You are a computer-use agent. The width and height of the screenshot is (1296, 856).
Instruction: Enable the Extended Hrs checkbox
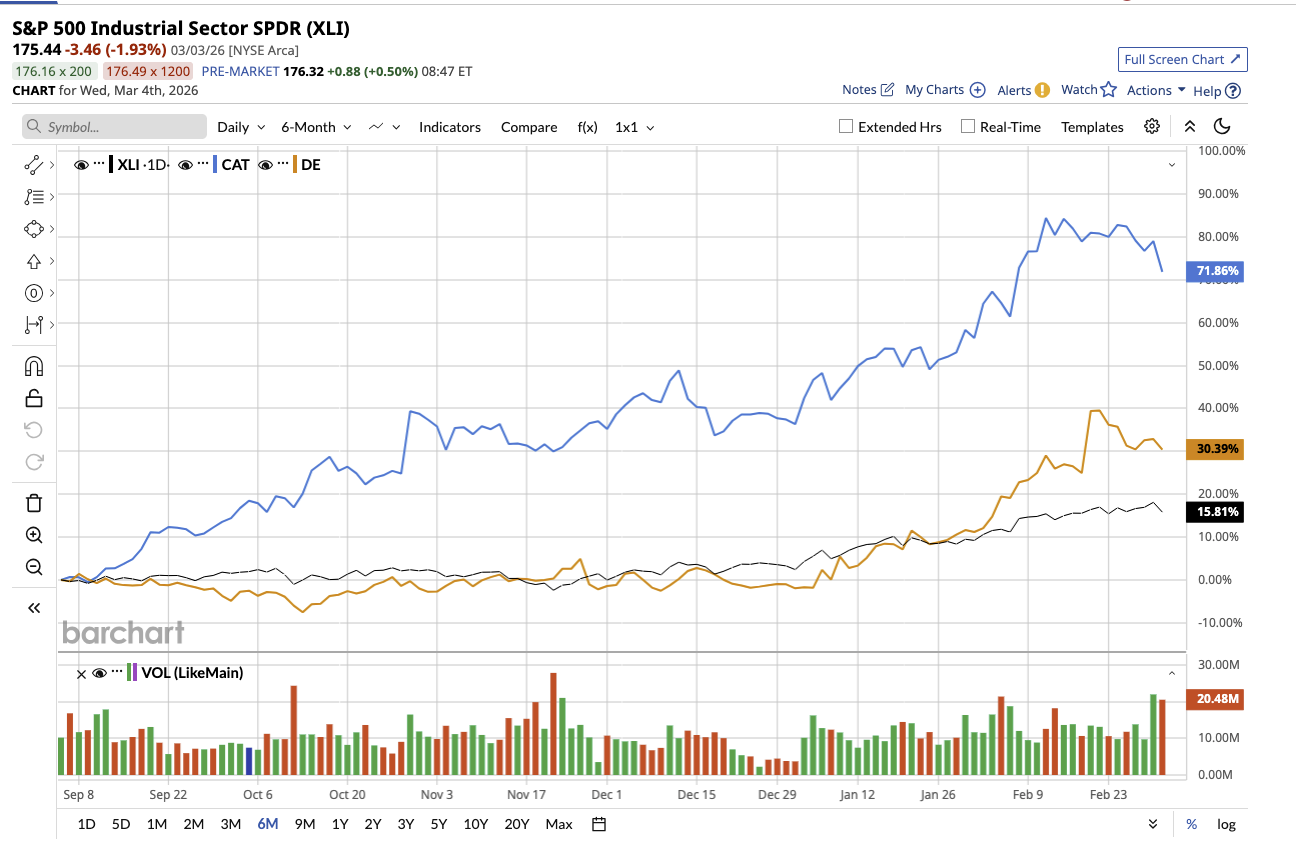click(x=844, y=126)
